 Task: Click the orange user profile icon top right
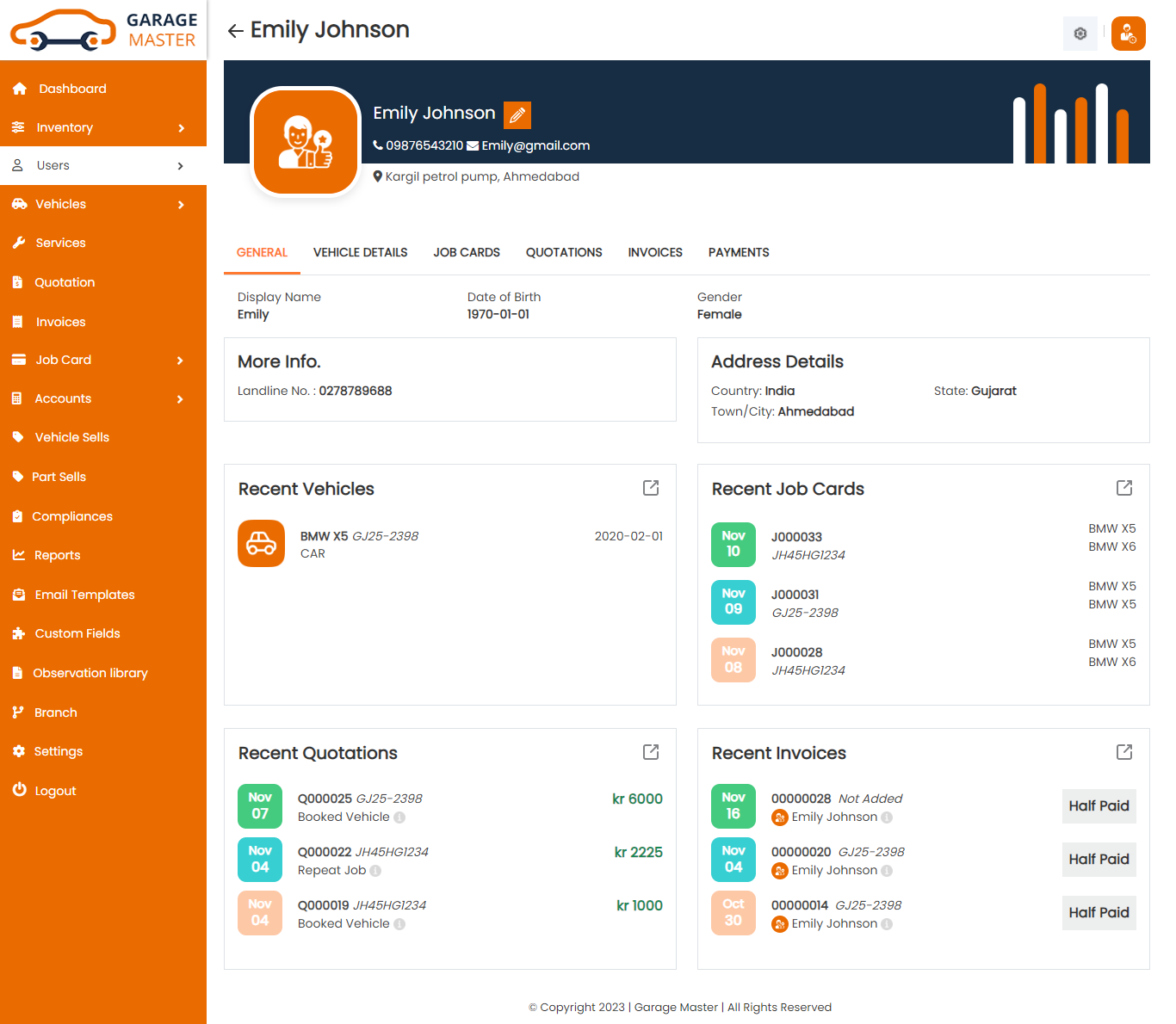tap(1128, 34)
